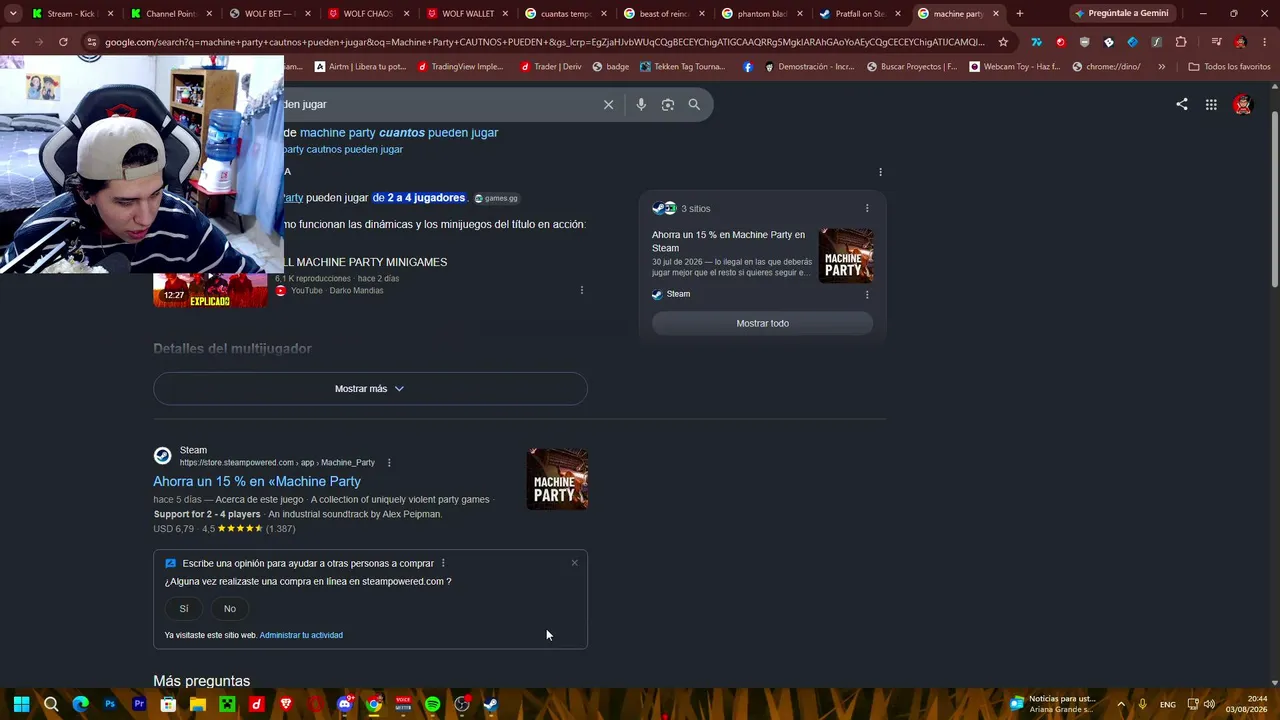Click the suggested query with cuantos
The image size is (1280, 720).
(399, 132)
